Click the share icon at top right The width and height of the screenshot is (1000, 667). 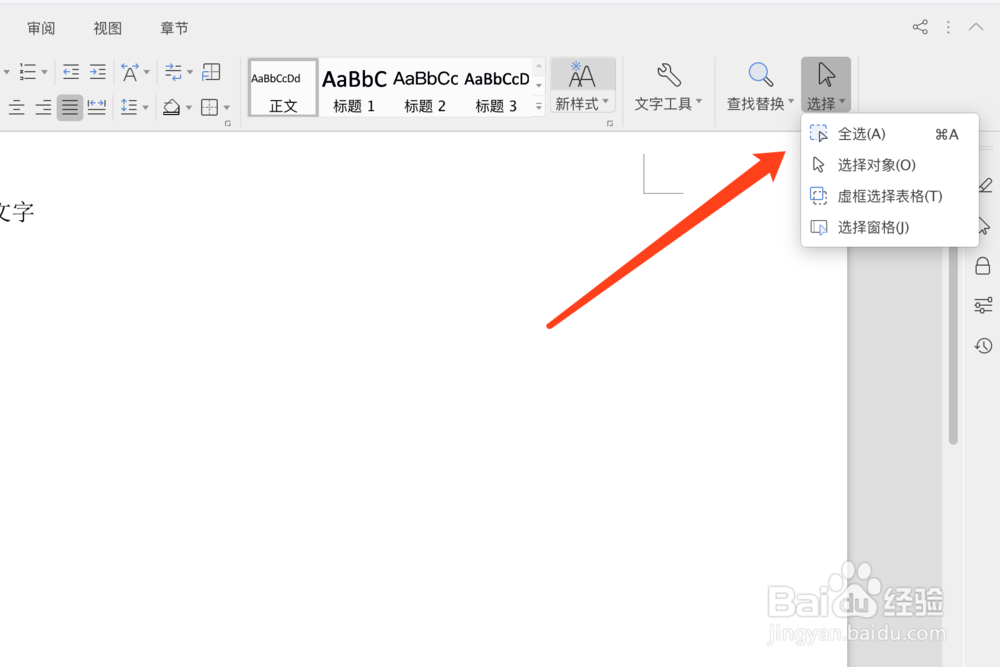coord(920,27)
